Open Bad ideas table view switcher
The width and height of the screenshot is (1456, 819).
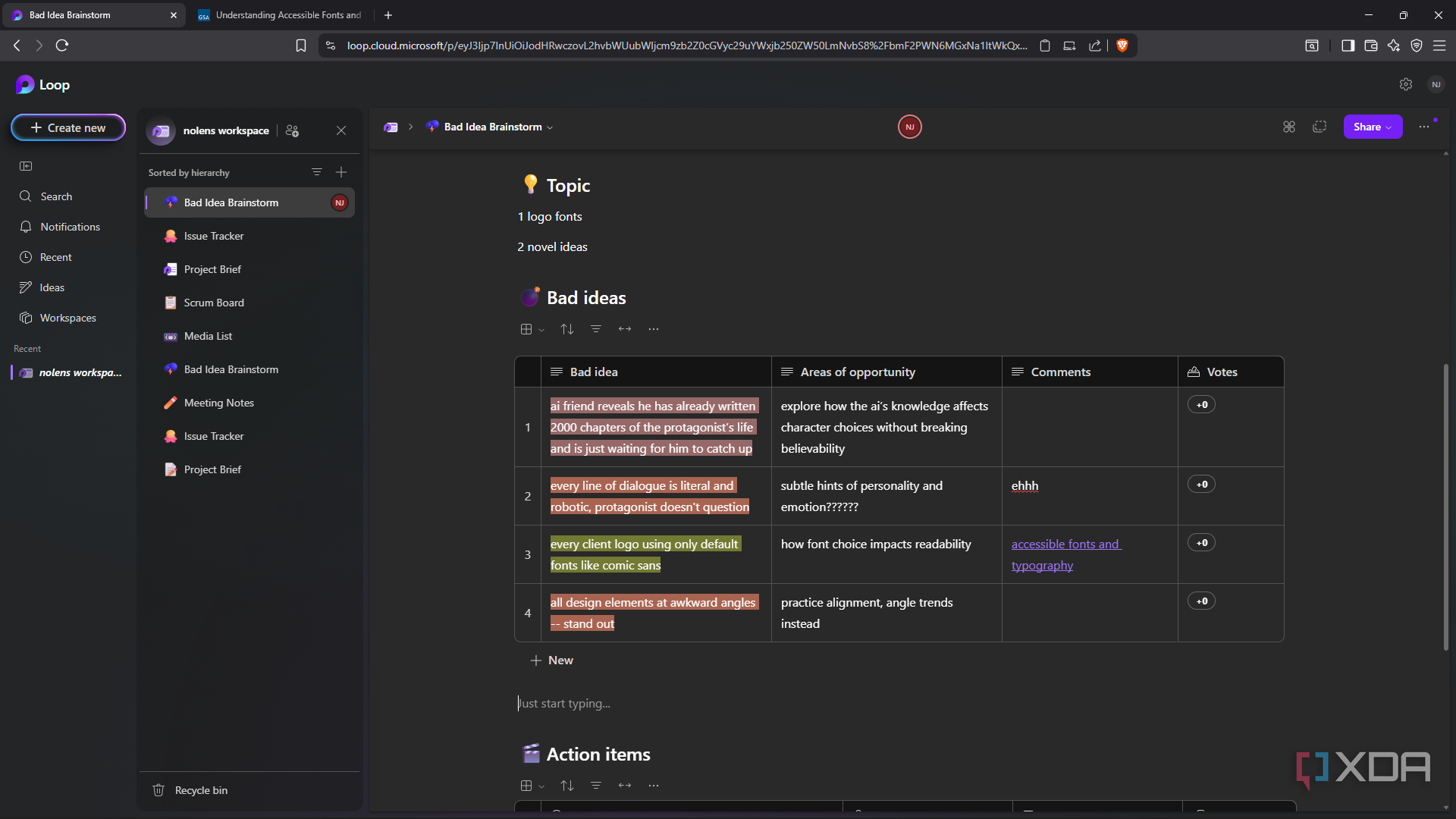[532, 329]
